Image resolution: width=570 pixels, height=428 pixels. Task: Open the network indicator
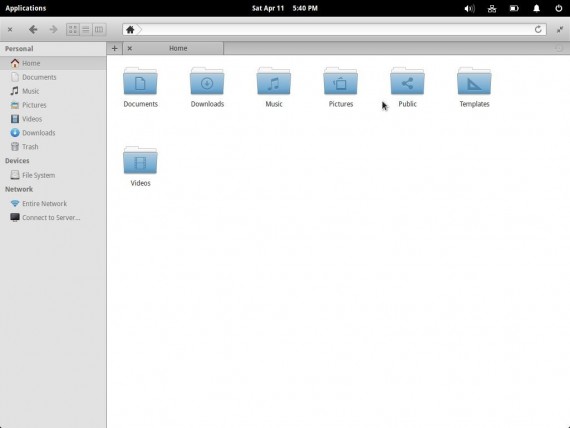[492, 8]
